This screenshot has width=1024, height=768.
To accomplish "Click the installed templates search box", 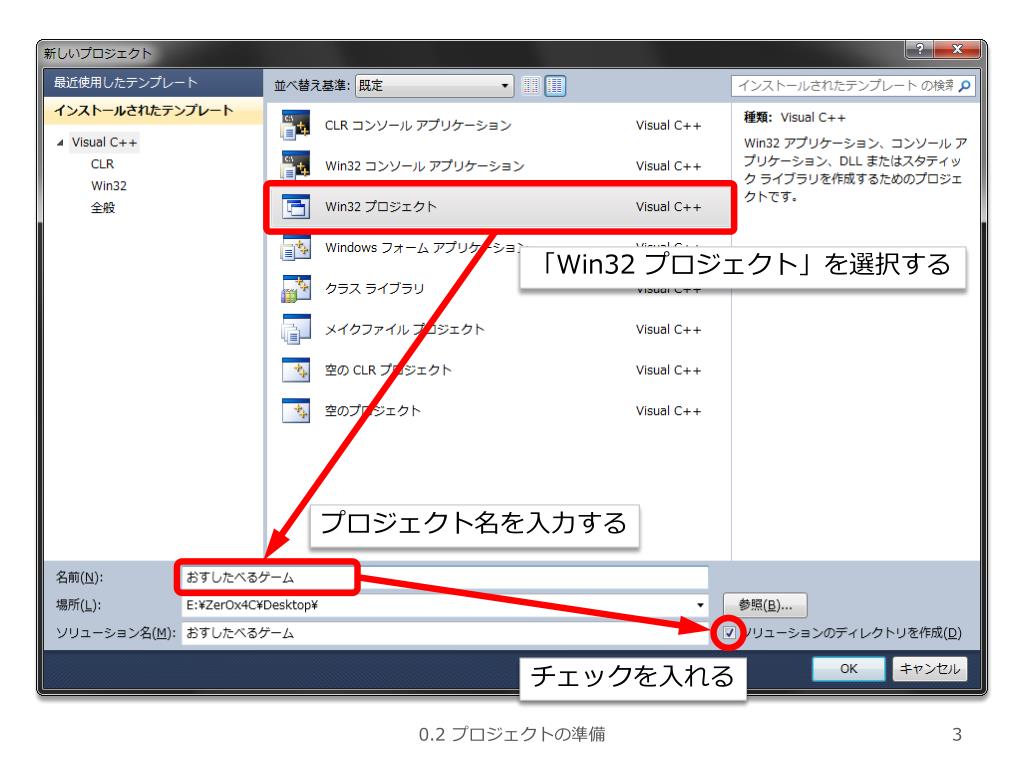I will (x=853, y=86).
